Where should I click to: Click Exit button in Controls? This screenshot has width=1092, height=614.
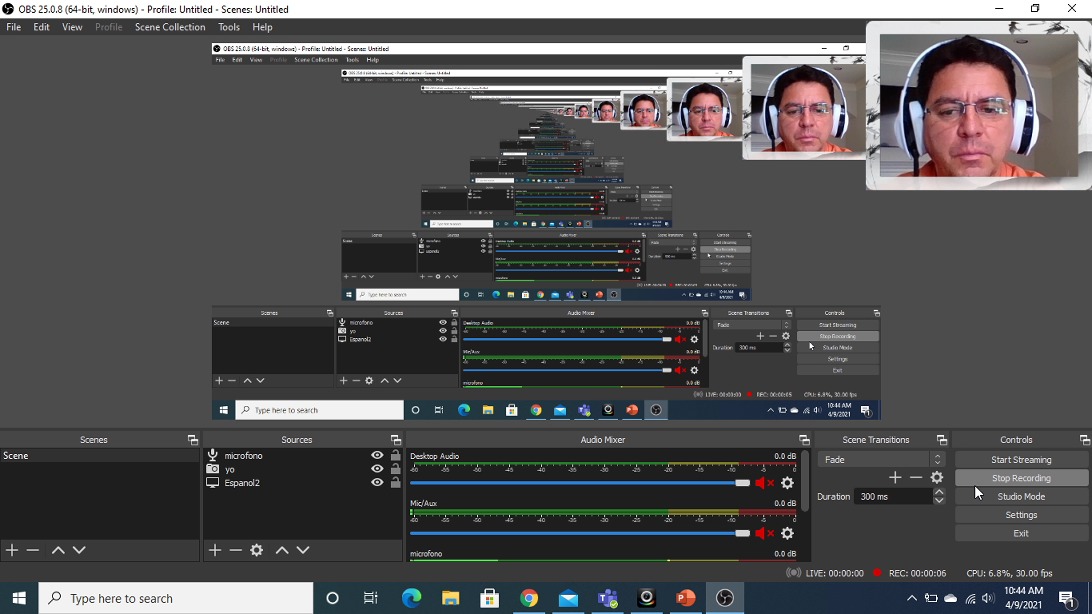(1021, 533)
